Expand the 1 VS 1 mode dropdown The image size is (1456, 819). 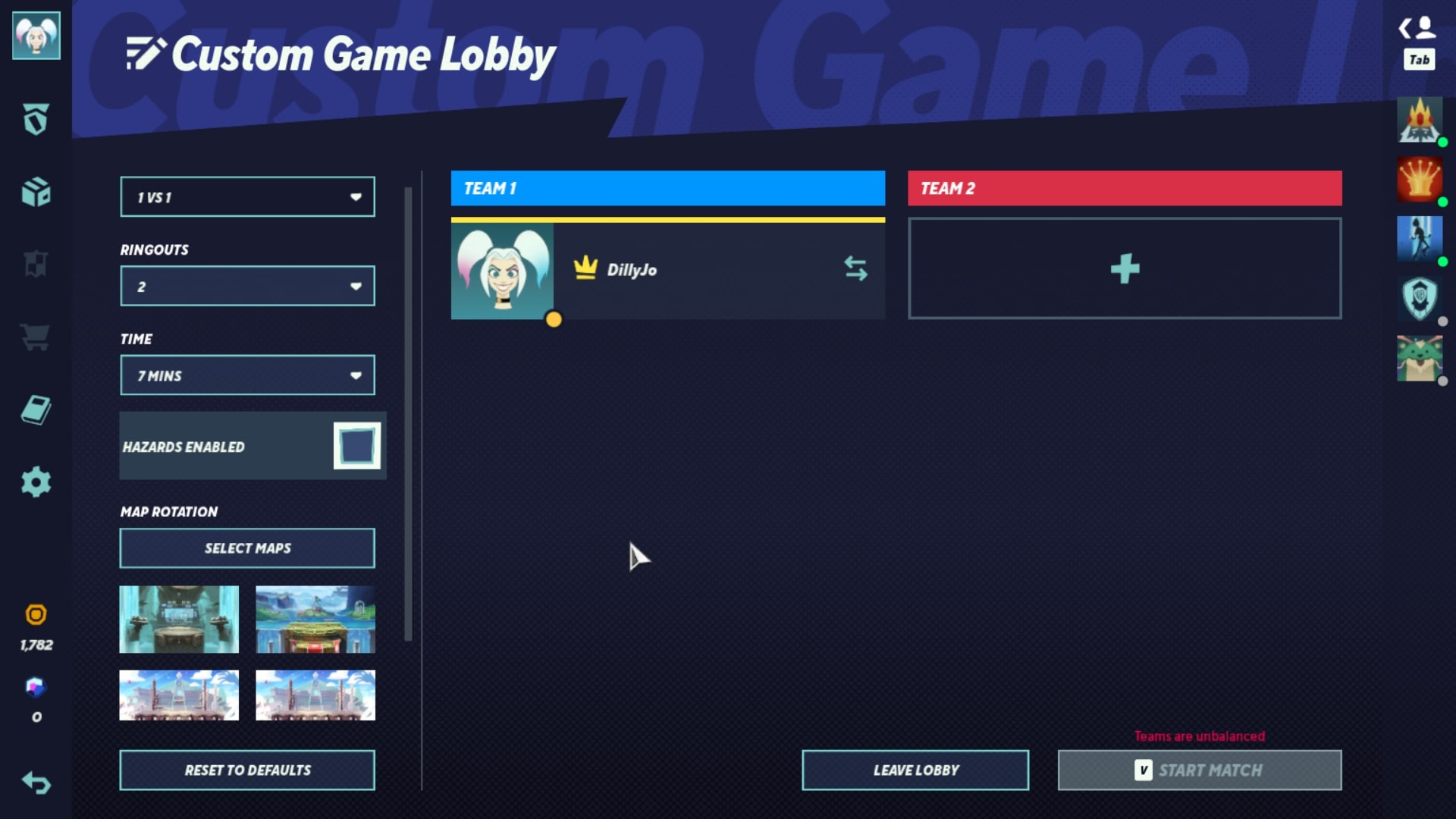247,197
